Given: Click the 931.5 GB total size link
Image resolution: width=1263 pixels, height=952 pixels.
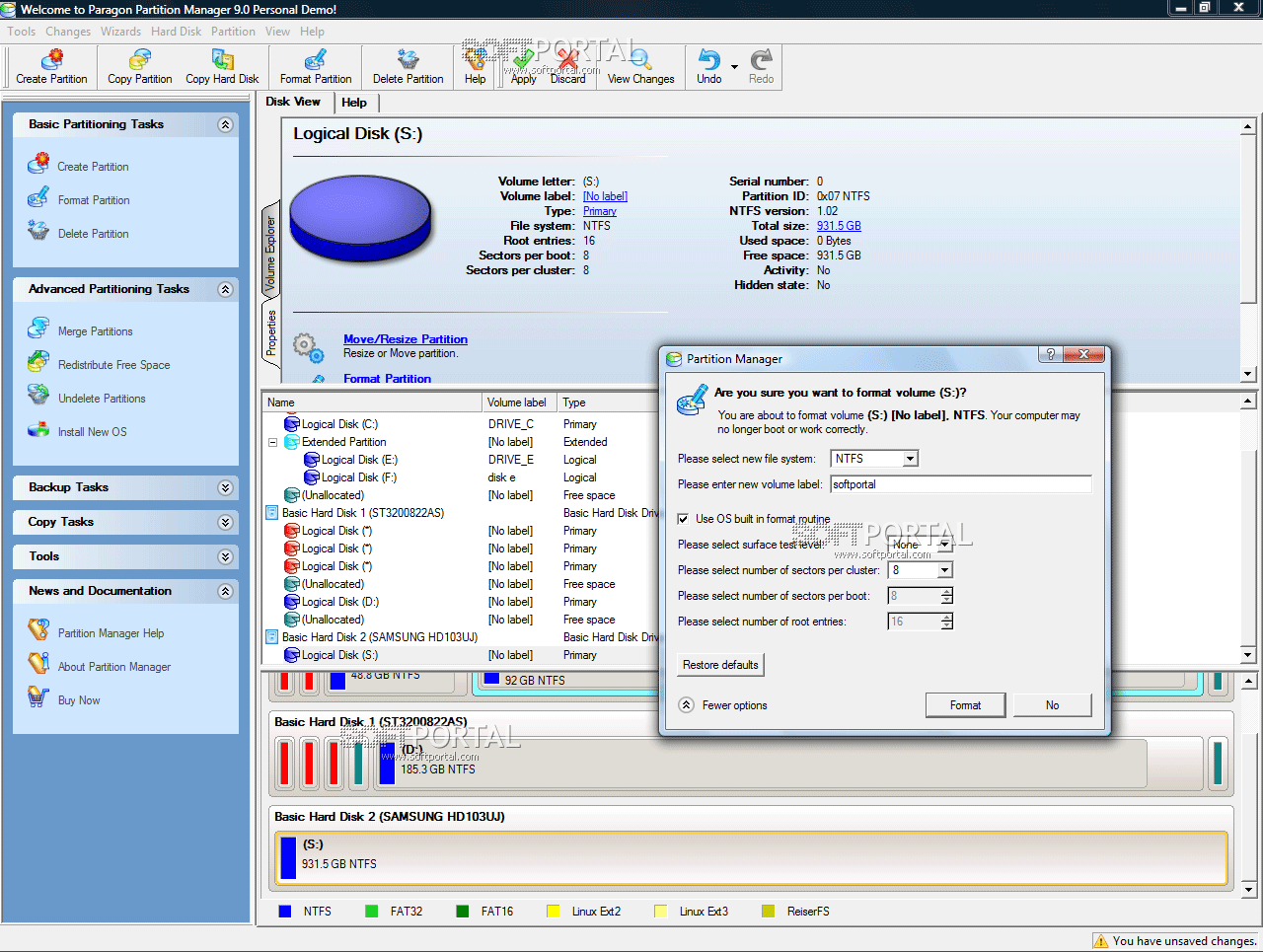Looking at the screenshot, I should point(839,226).
